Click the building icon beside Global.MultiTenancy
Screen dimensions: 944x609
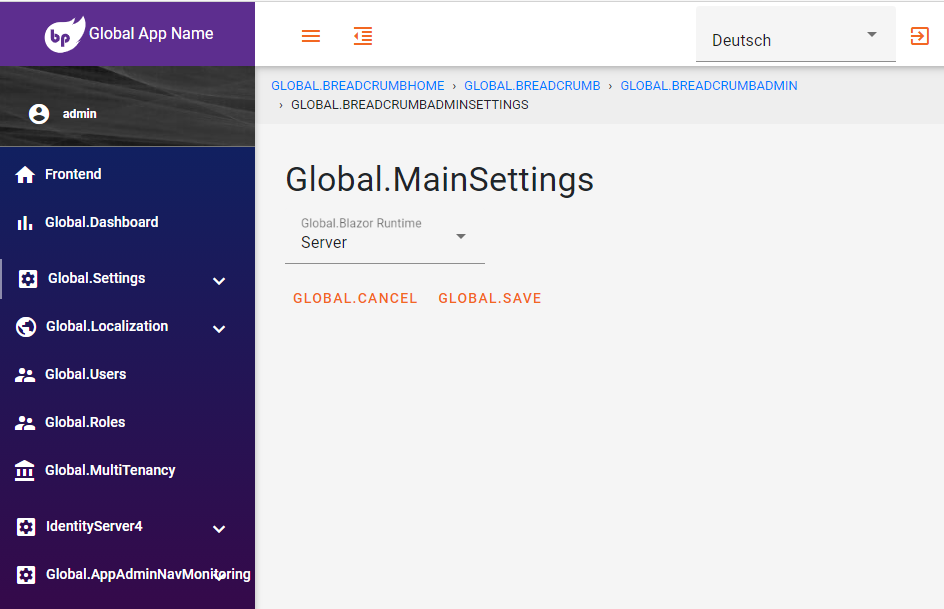tap(25, 470)
